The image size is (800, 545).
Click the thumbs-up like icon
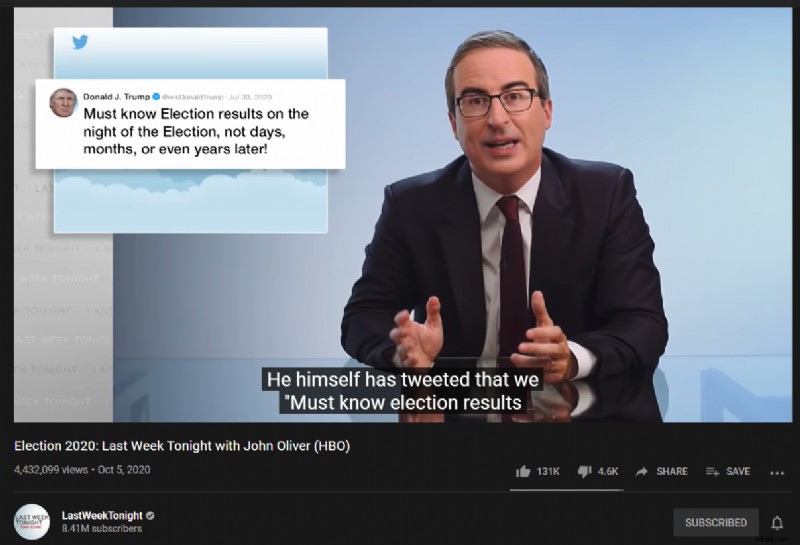523,472
